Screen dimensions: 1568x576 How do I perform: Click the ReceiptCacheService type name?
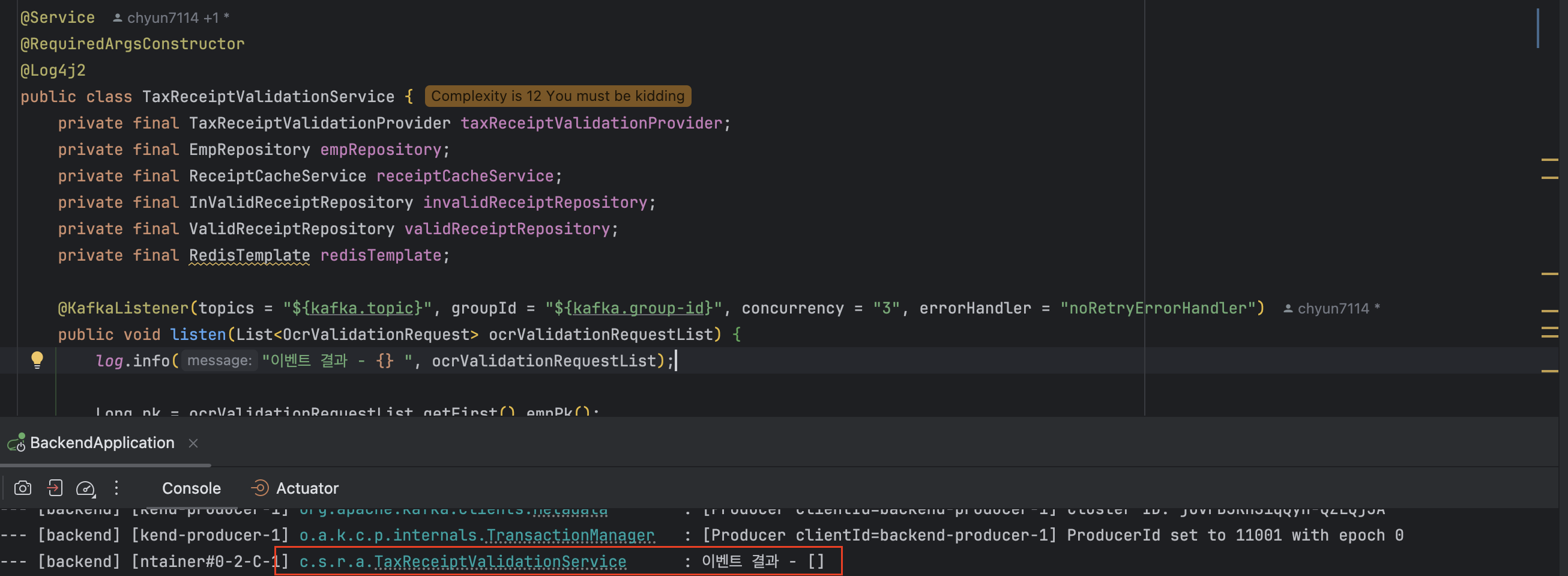pos(277,176)
